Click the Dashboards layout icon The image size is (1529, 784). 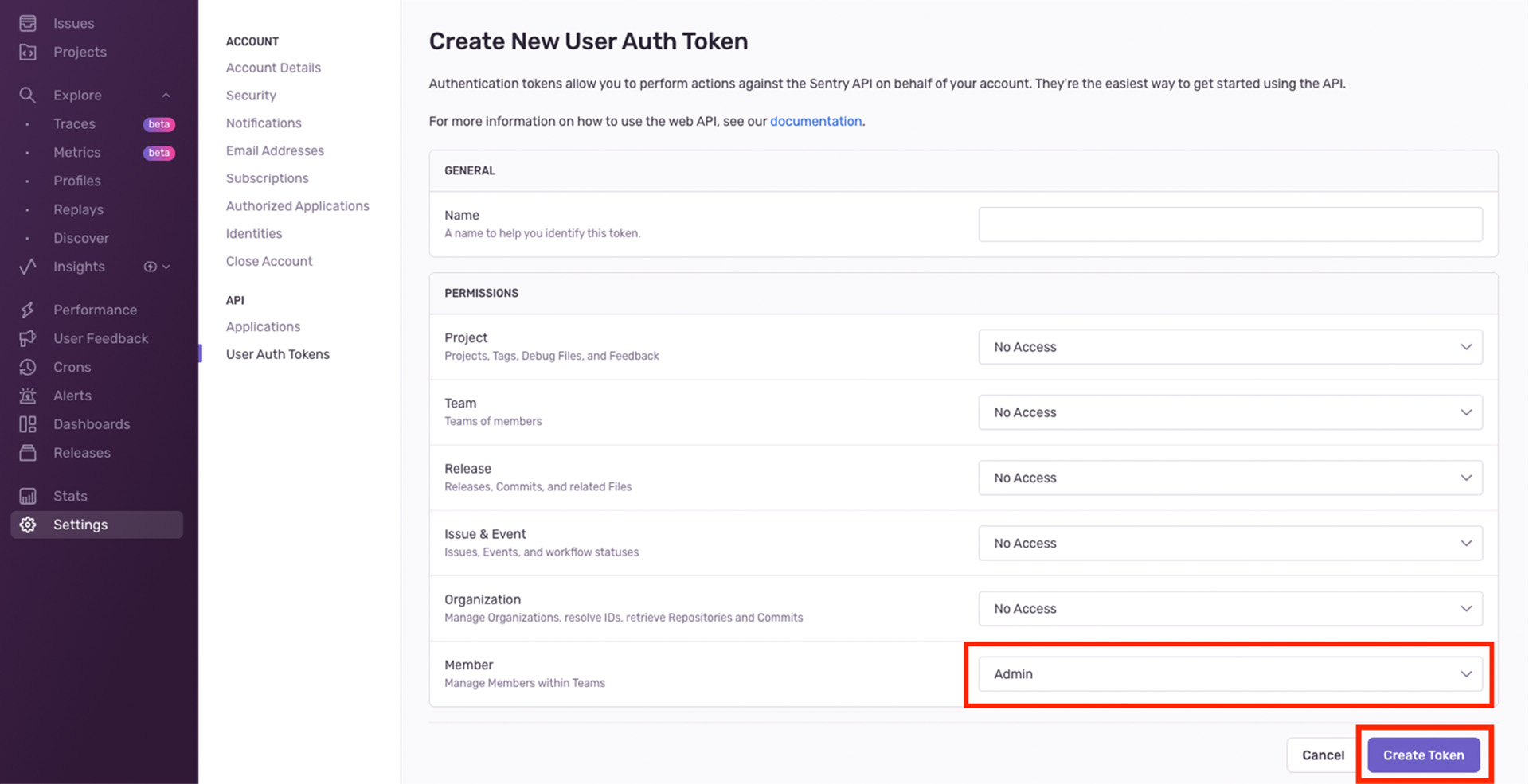[x=28, y=424]
